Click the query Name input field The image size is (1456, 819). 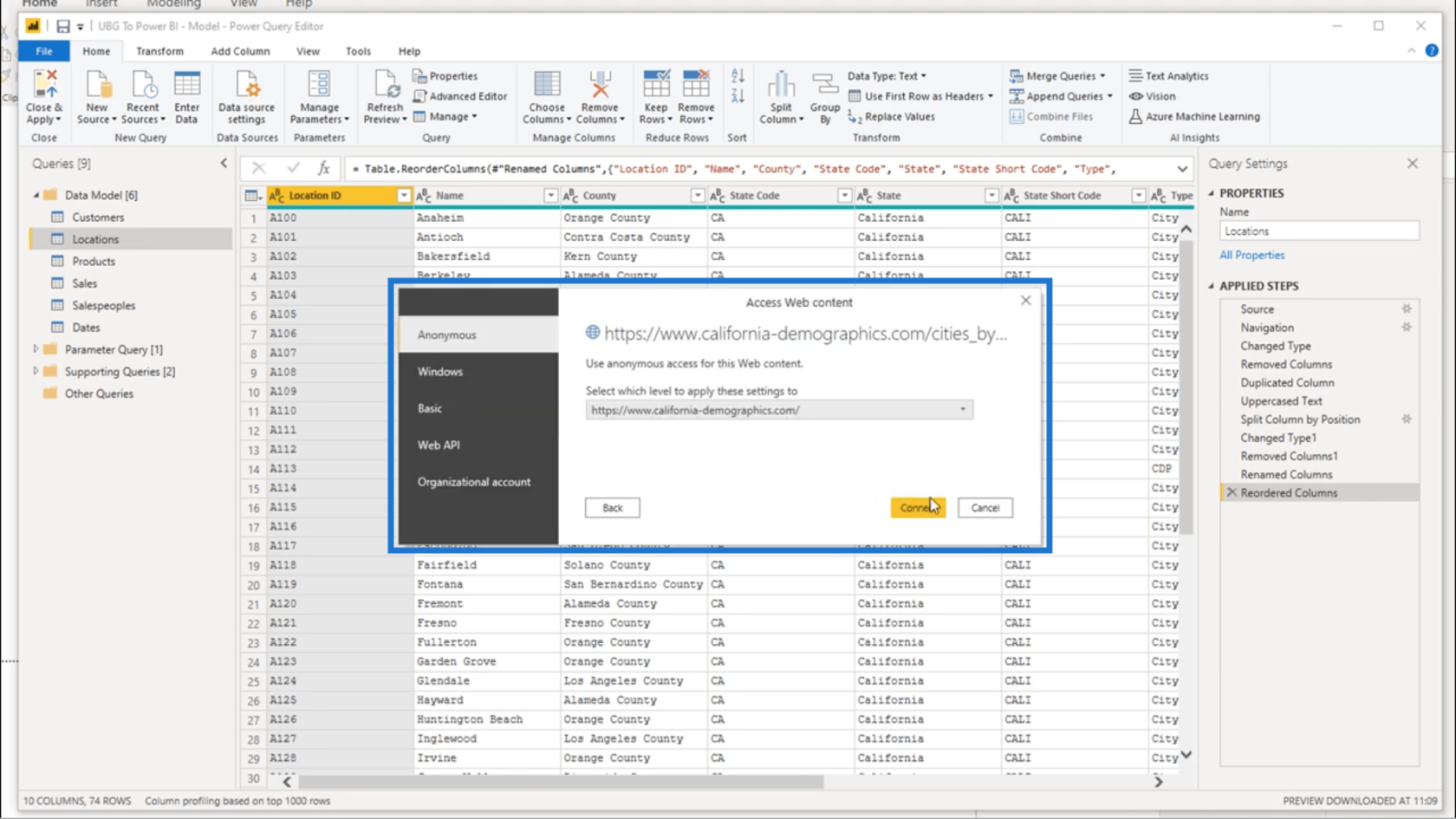[x=1319, y=231]
